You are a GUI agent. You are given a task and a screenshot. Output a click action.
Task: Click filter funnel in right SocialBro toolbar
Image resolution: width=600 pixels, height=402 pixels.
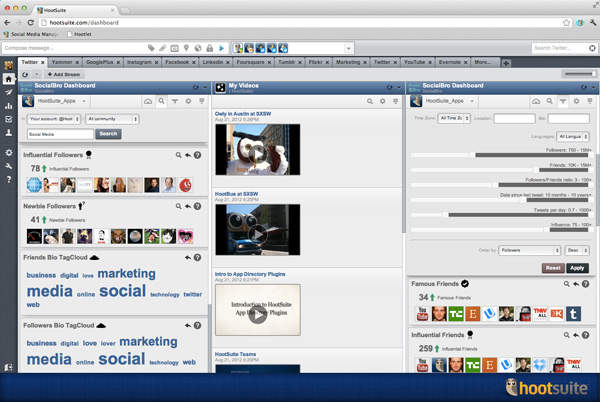click(x=563, y=101)
